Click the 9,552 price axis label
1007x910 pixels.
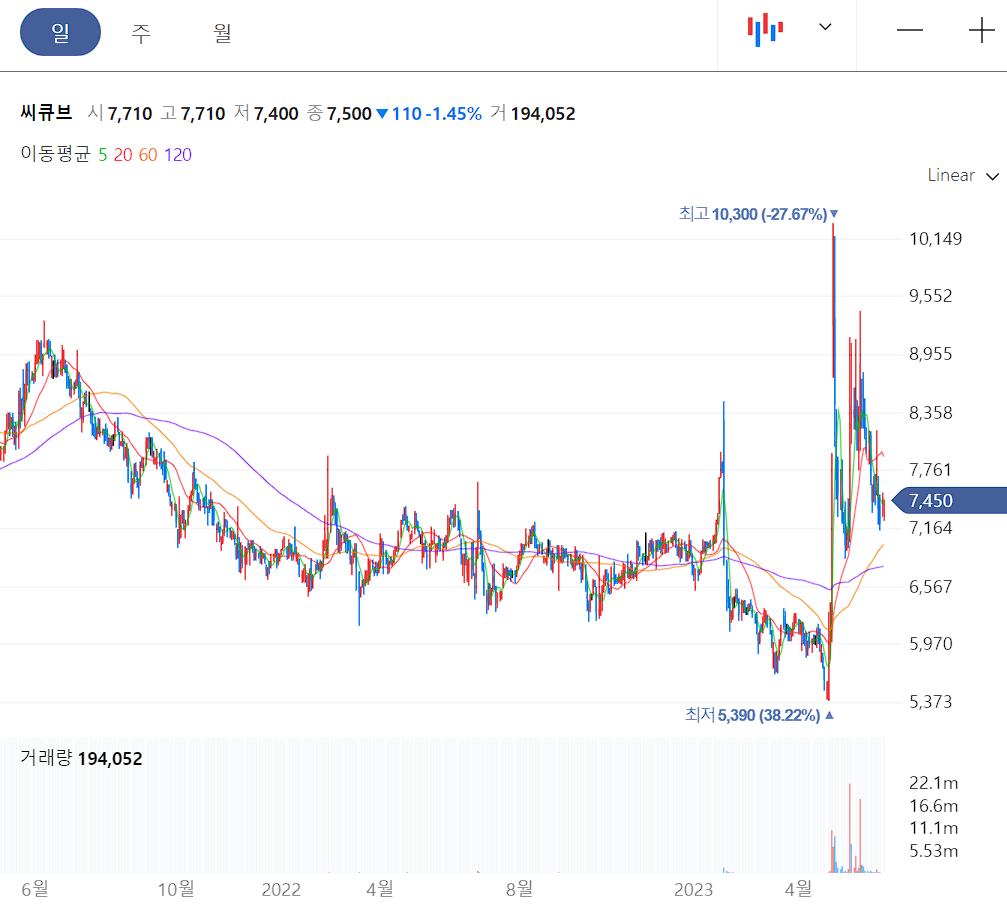click(x=931, y=296)
